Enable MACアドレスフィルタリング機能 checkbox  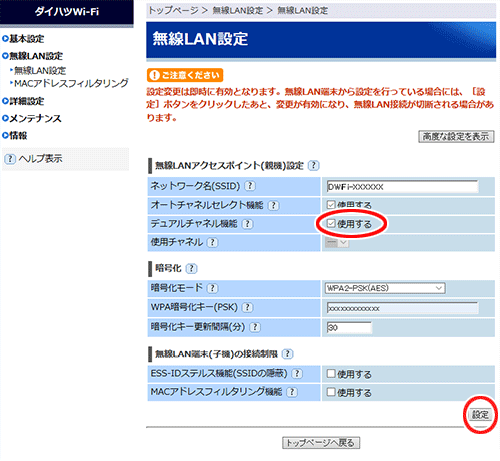coord(331,392)
